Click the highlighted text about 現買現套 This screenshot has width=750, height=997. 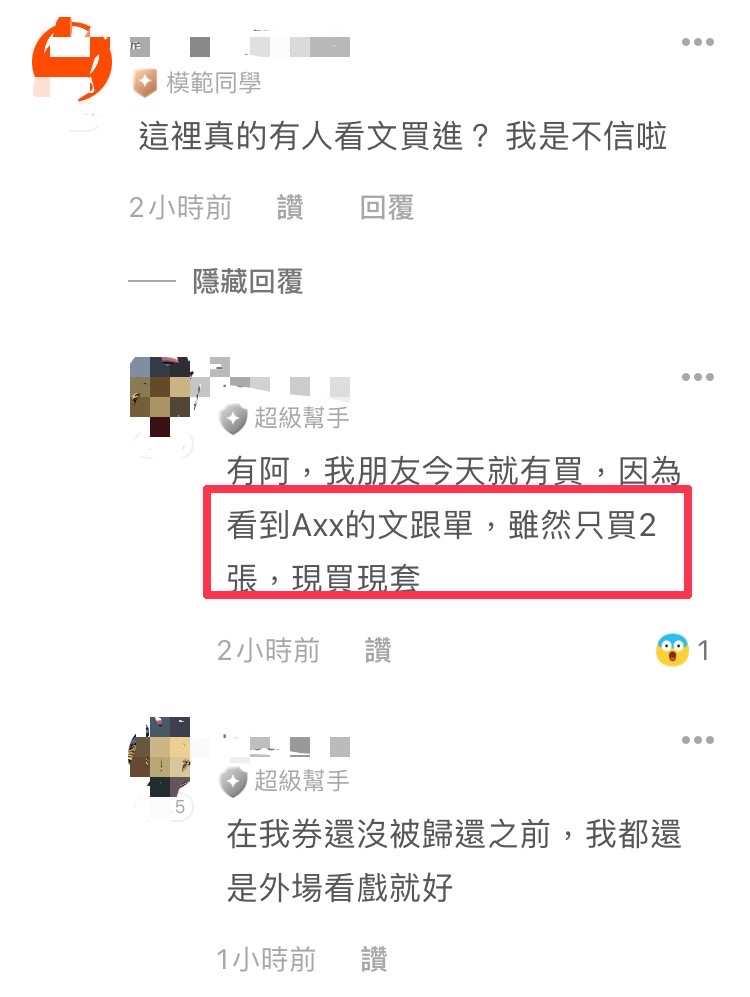click(x=324, y=578)
